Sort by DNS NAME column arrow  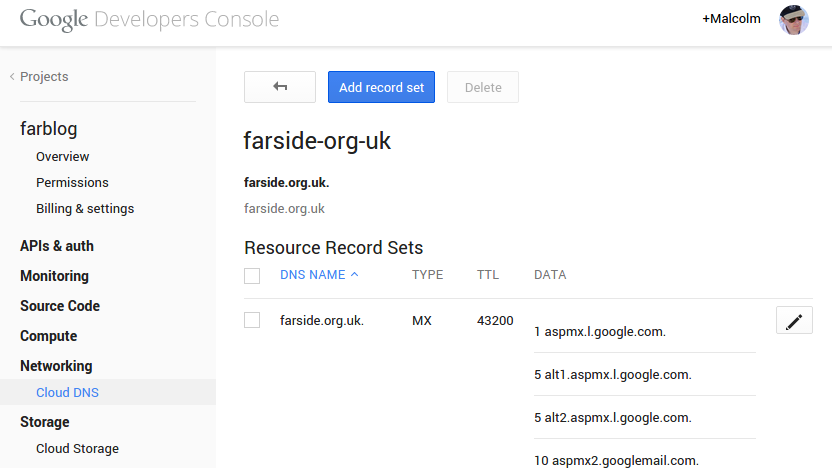(x=354, y=274)
